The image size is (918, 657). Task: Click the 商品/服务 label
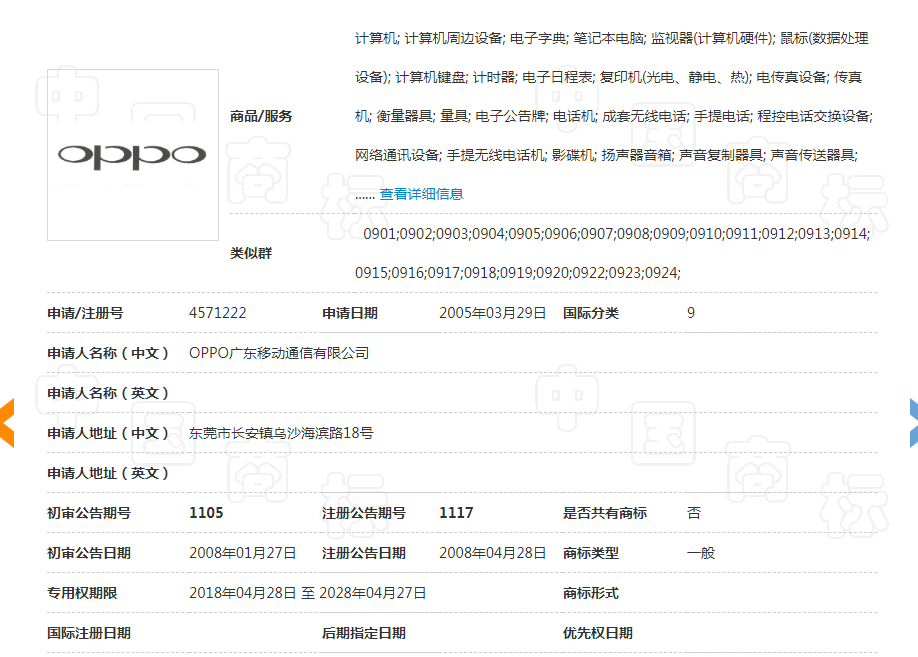(x=261, y=117)
